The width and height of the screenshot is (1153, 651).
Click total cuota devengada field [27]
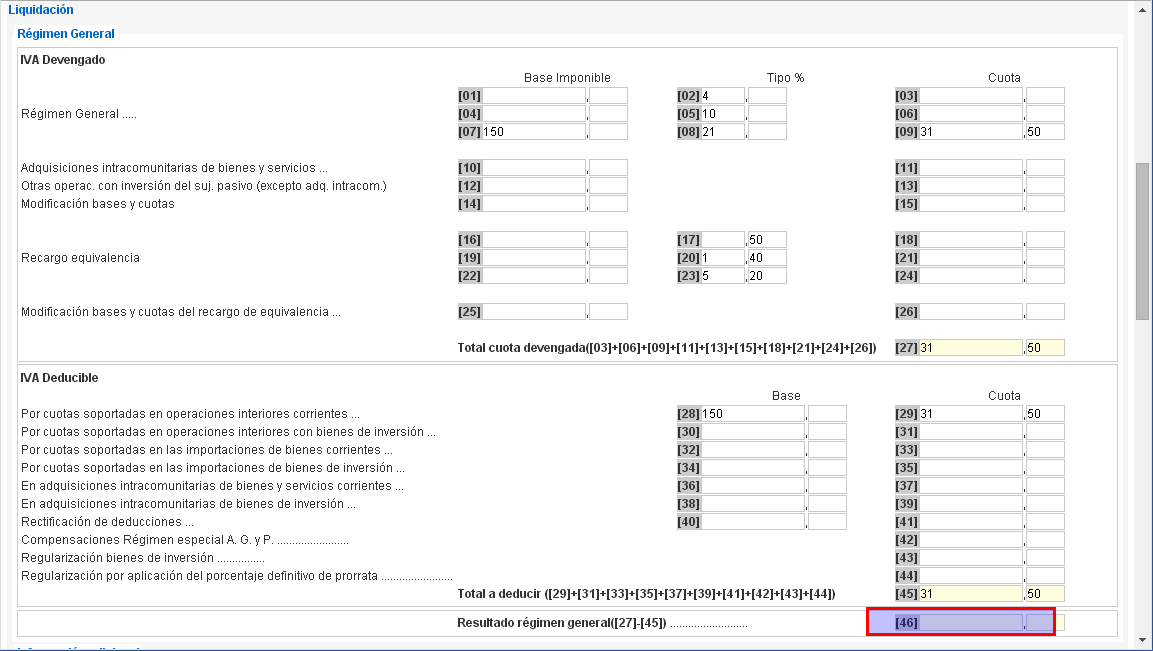(x=971, y=348)
